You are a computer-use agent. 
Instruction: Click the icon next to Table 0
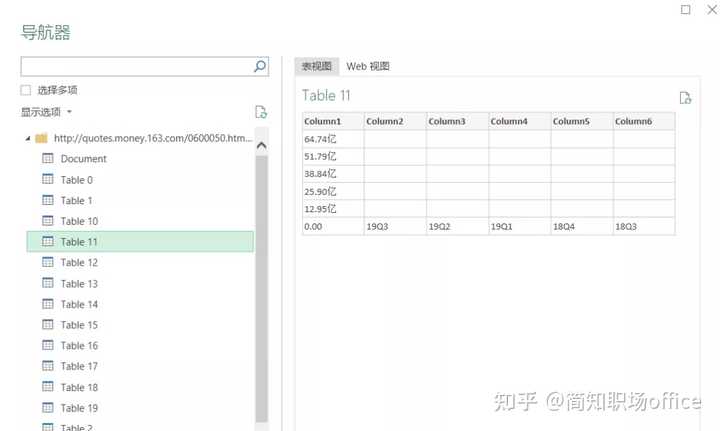(x=48, y=179)
